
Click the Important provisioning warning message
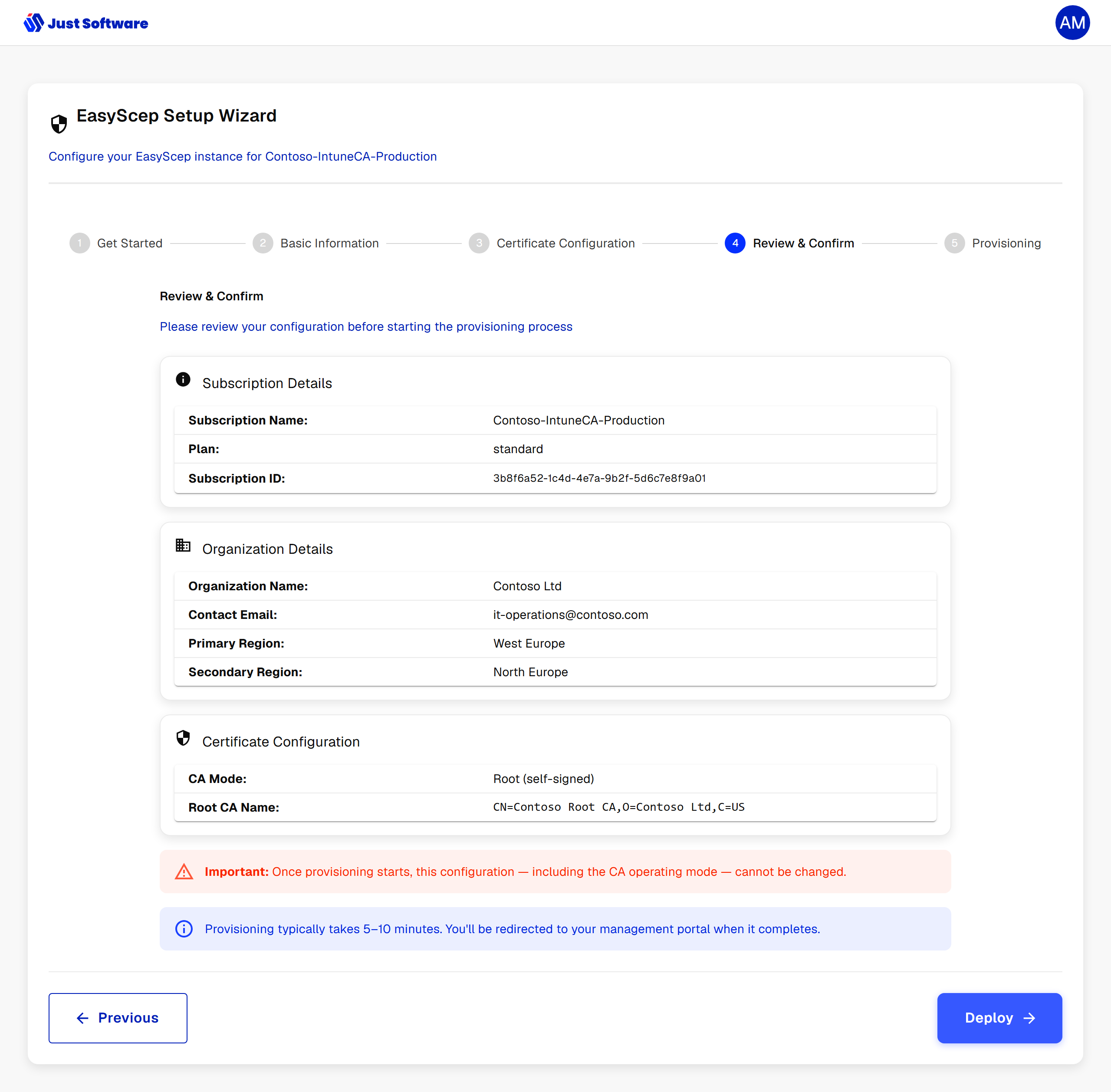[x=555, y=872]
